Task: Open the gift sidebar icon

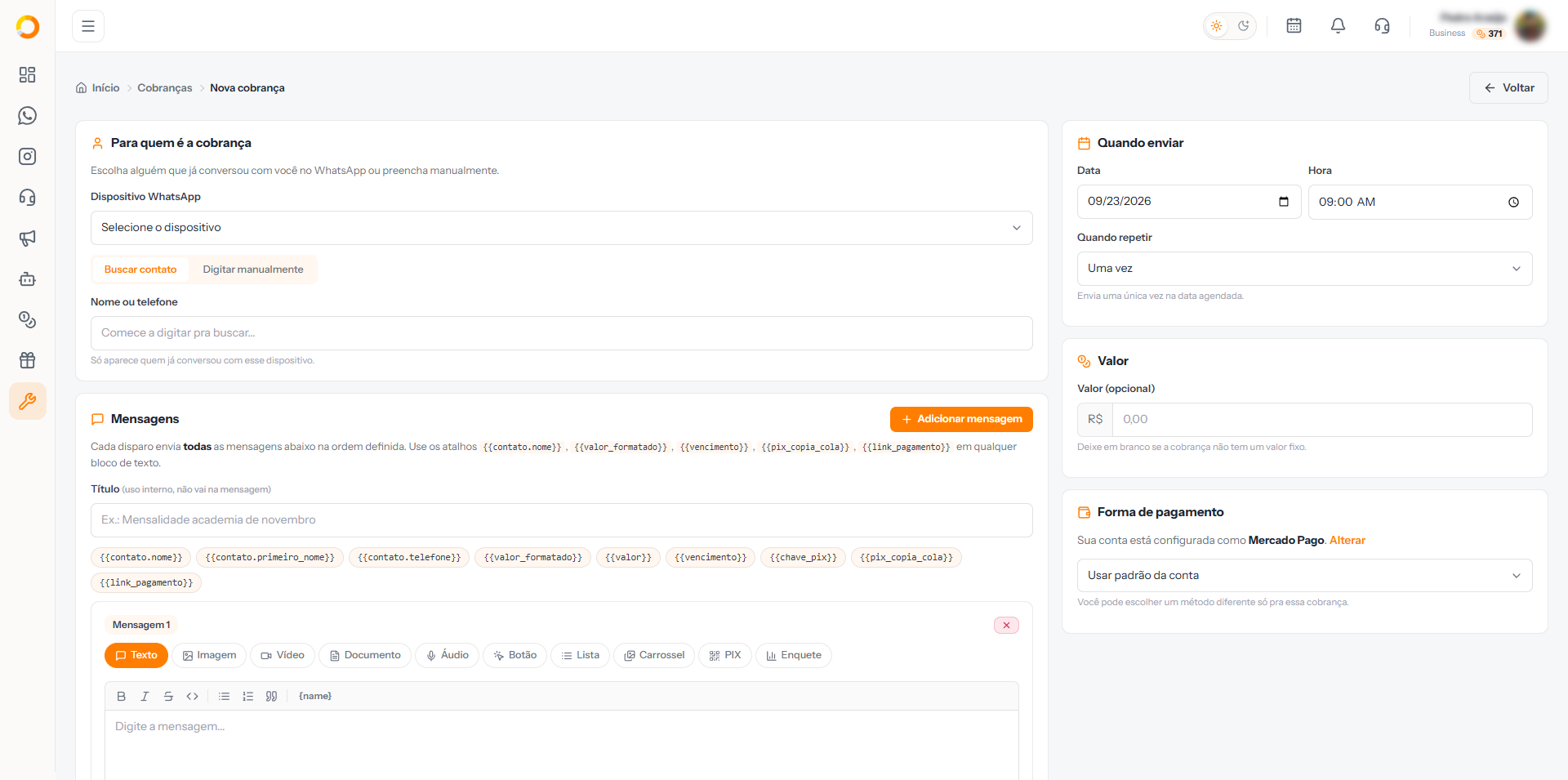Action: (x=28, y=361)
